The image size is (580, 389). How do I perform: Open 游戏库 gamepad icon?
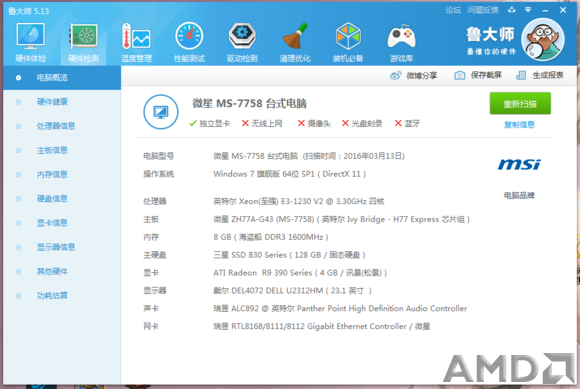click(401, 42)
